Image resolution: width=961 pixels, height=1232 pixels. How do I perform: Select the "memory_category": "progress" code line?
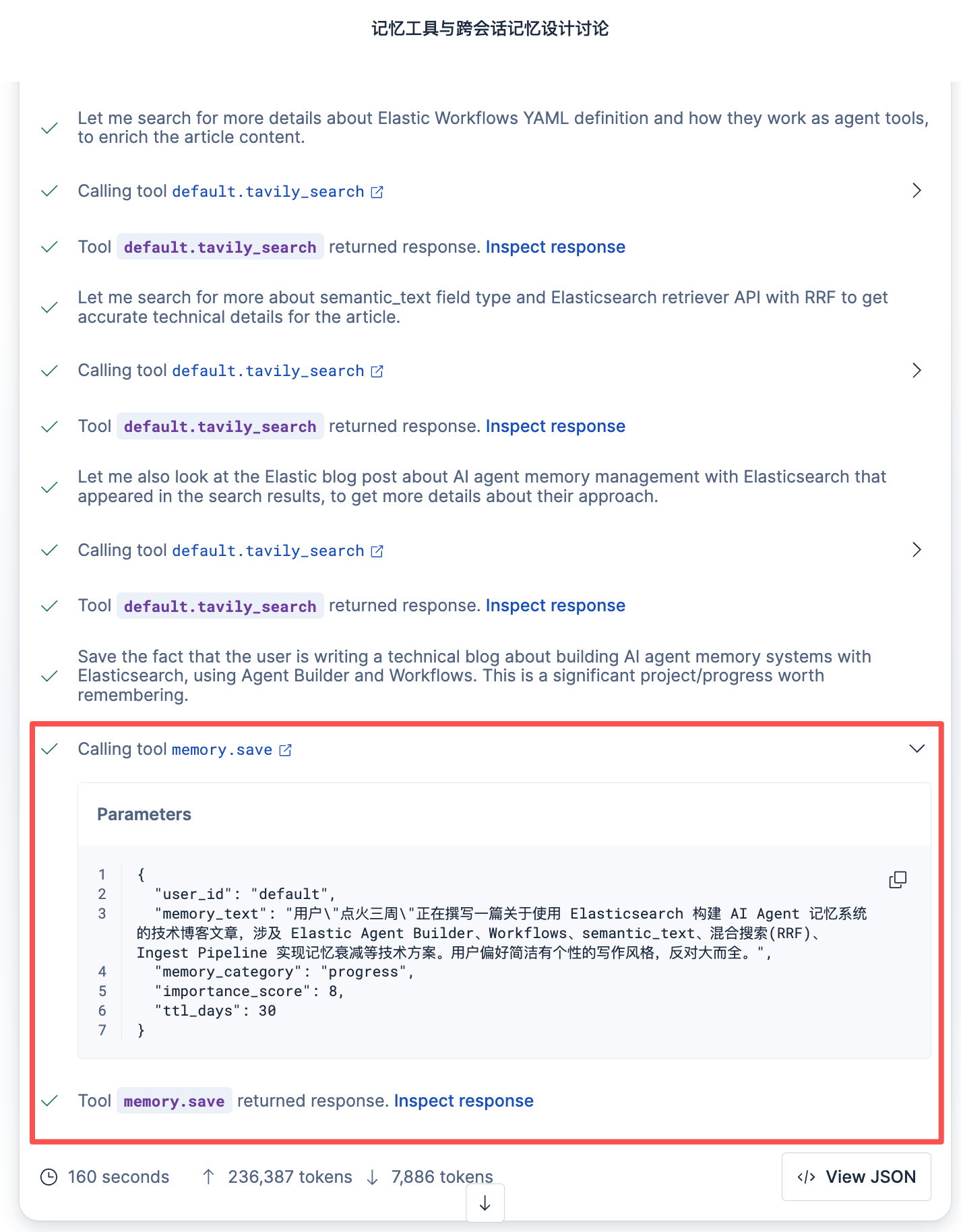[x=284, y=972]
